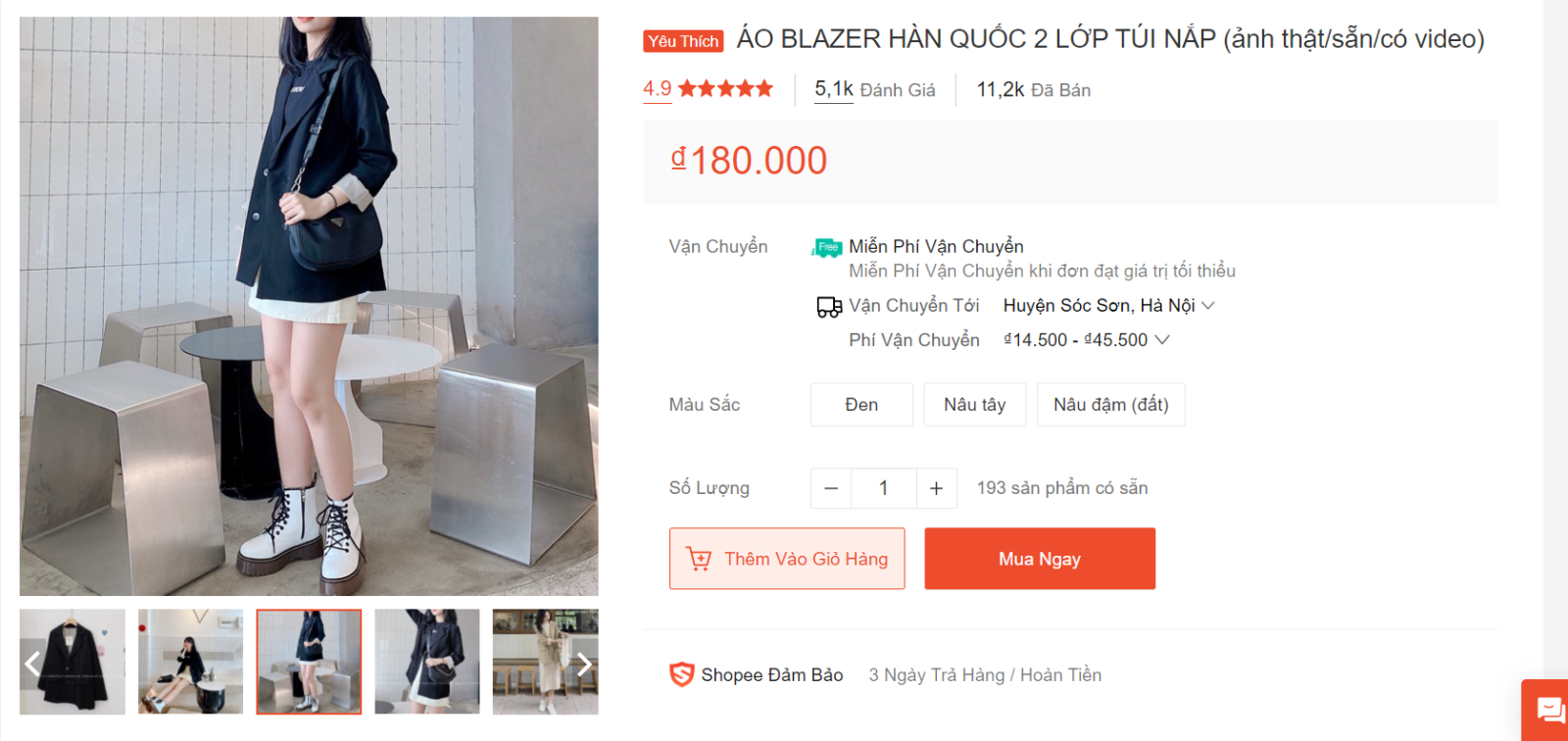Screen dimensions: 1568x741
Task: Open the chat icon at bottom right
Action: (1550, 709)
